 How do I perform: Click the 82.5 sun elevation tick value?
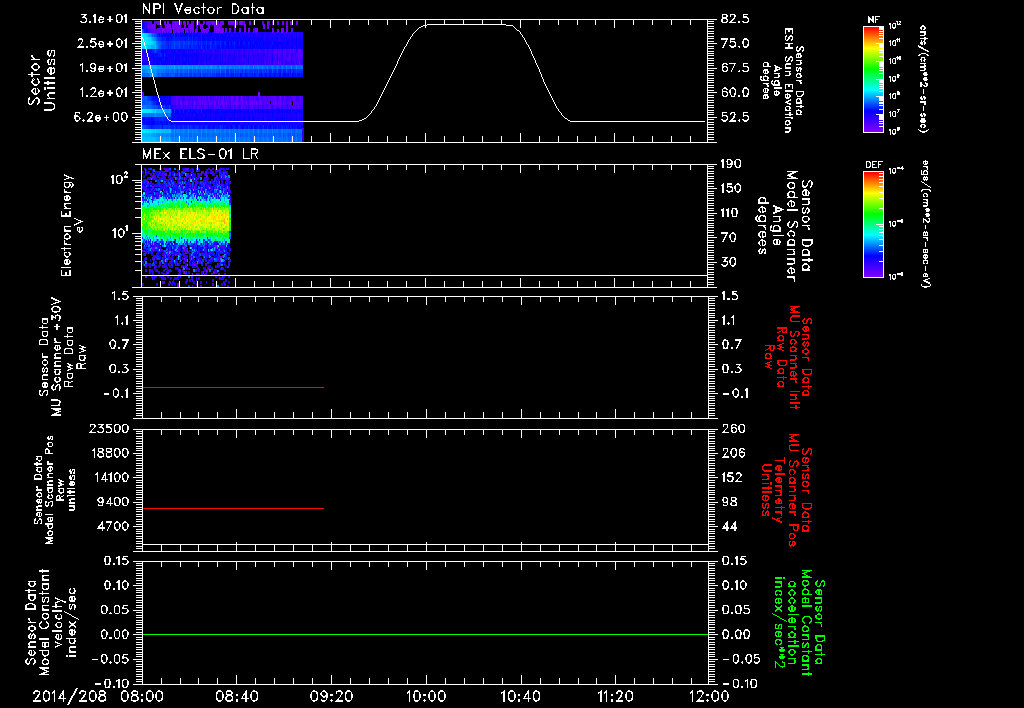pyautogui.click(x=736, y=19)
